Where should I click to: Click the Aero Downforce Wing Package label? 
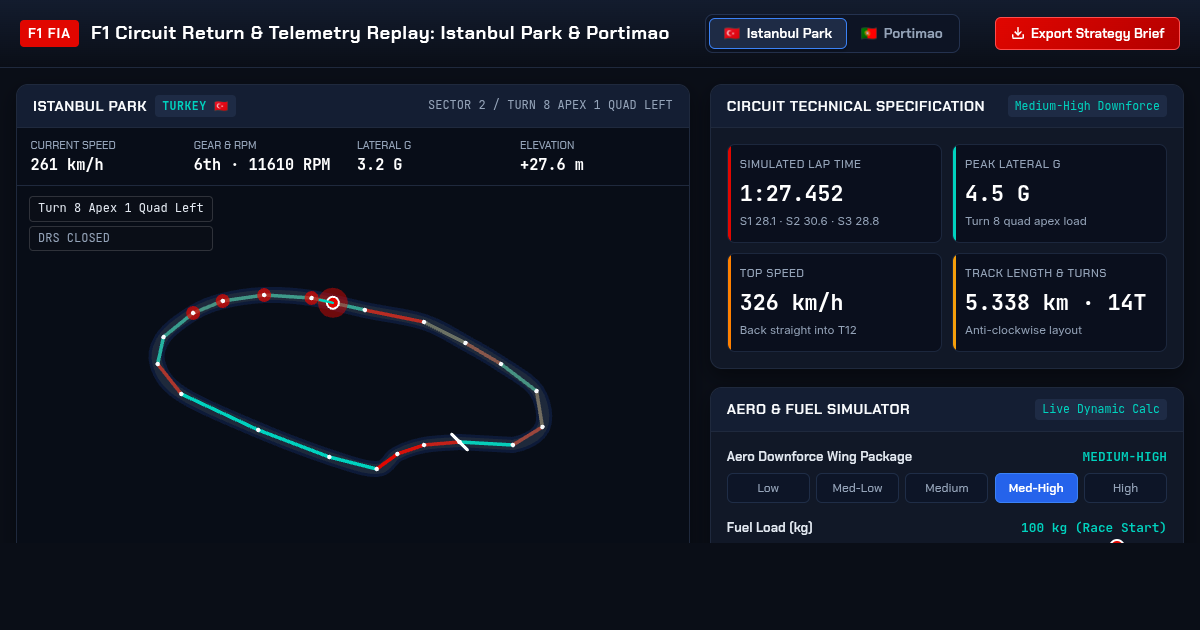point(819,457)
